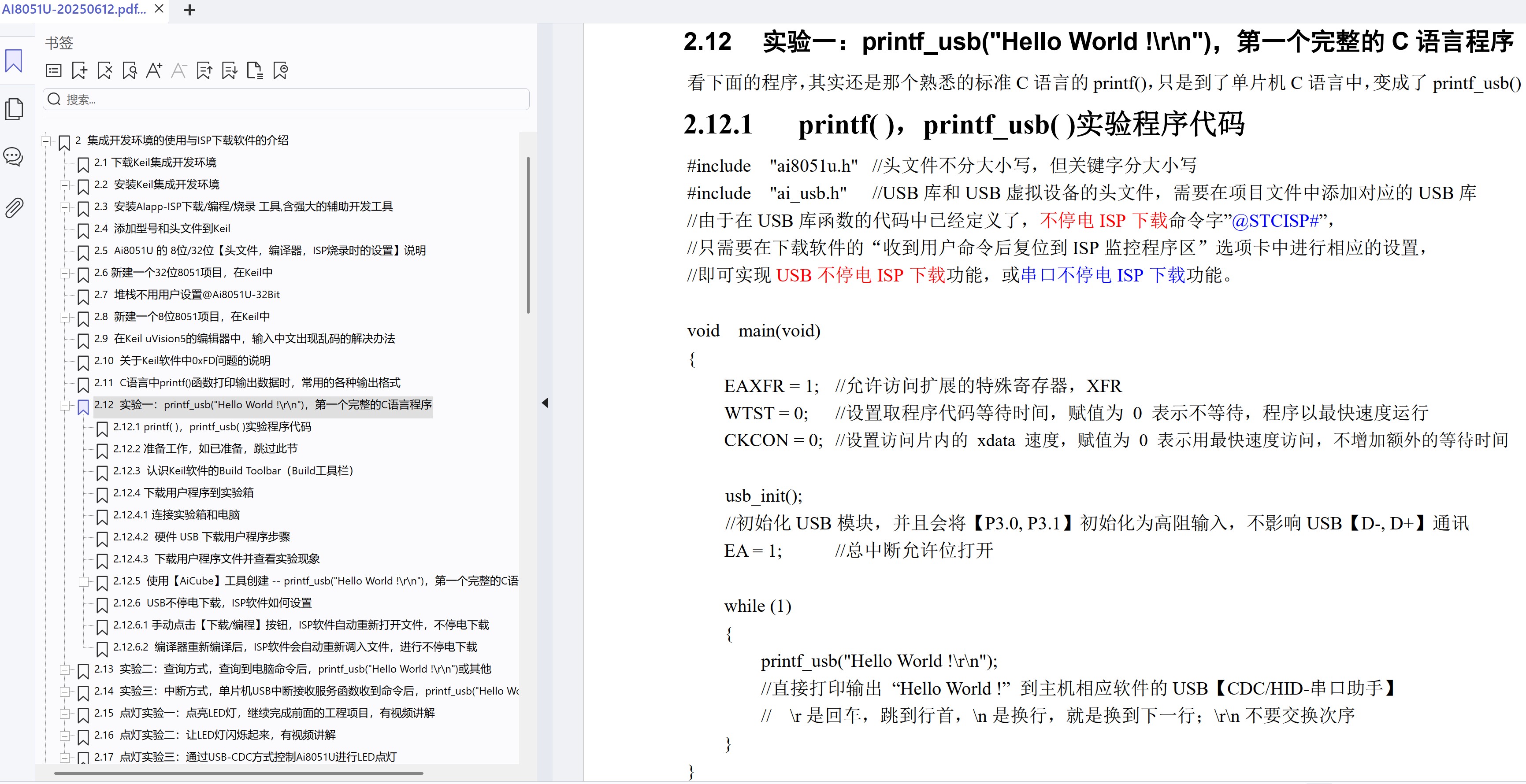Open the page thumbnails sidebar panel
The image size is (1526, 784).
point(14,109)
